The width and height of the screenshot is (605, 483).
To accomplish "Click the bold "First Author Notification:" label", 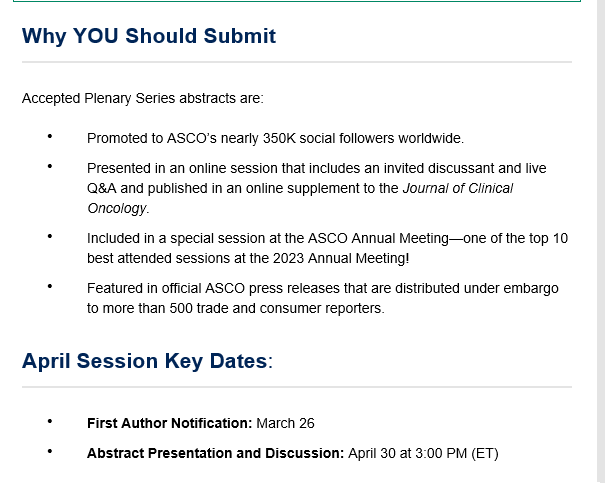I will tap(169, 423).
